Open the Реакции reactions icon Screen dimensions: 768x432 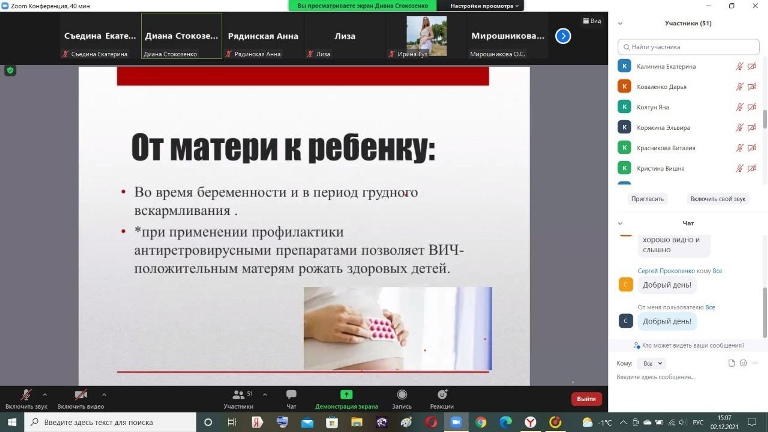(441, 398)
